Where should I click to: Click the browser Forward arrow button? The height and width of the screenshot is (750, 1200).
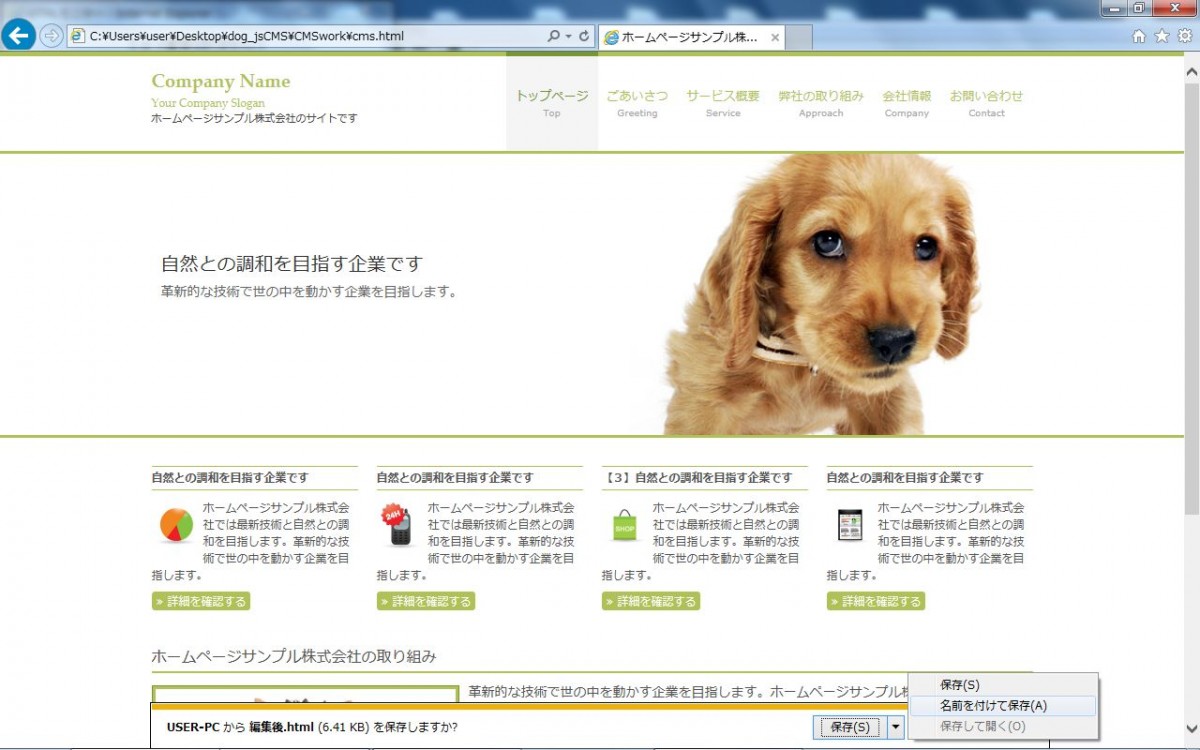51,36
